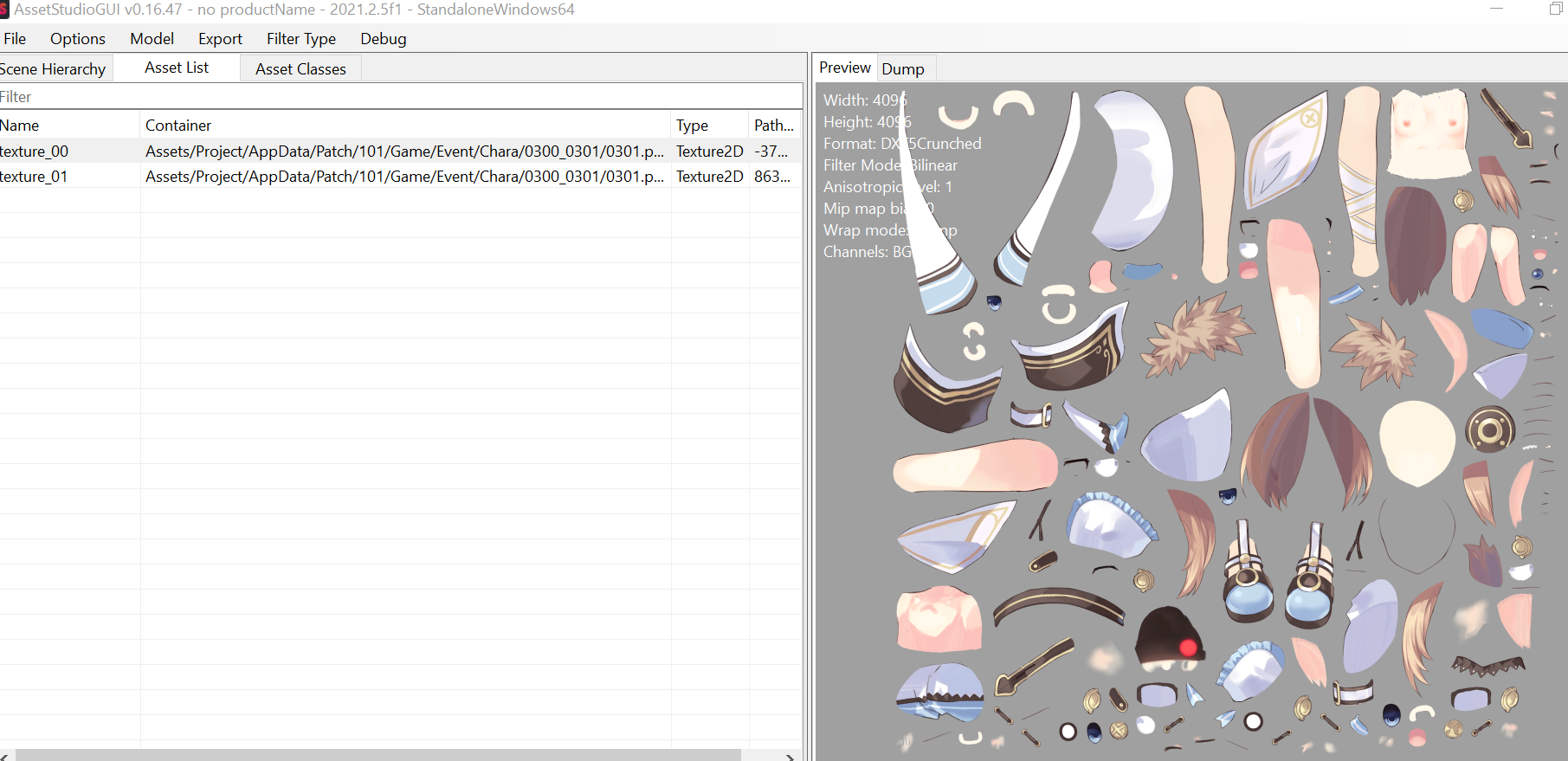Expand the Model menu

pyautogui.click(x=152, y=39)
